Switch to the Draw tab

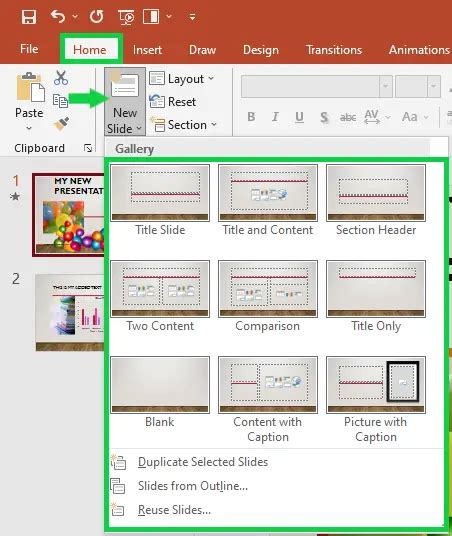[x=202, y=50]
